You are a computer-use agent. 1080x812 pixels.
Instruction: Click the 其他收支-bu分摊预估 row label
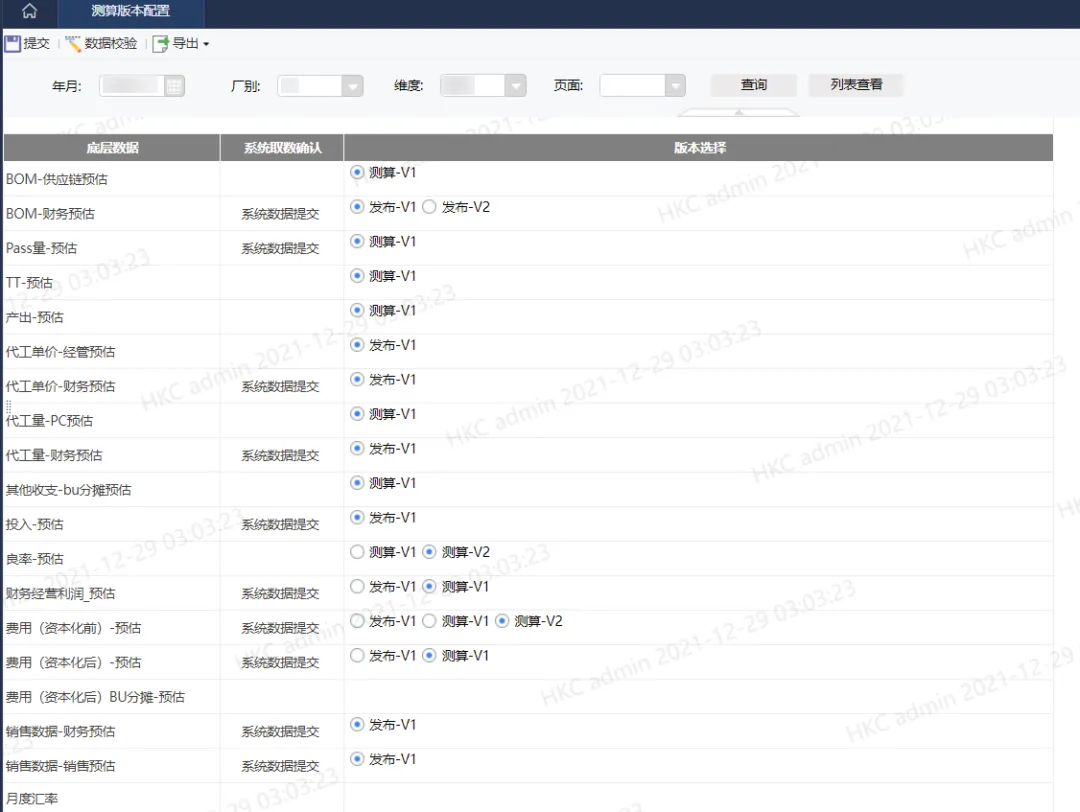(68, 490)
